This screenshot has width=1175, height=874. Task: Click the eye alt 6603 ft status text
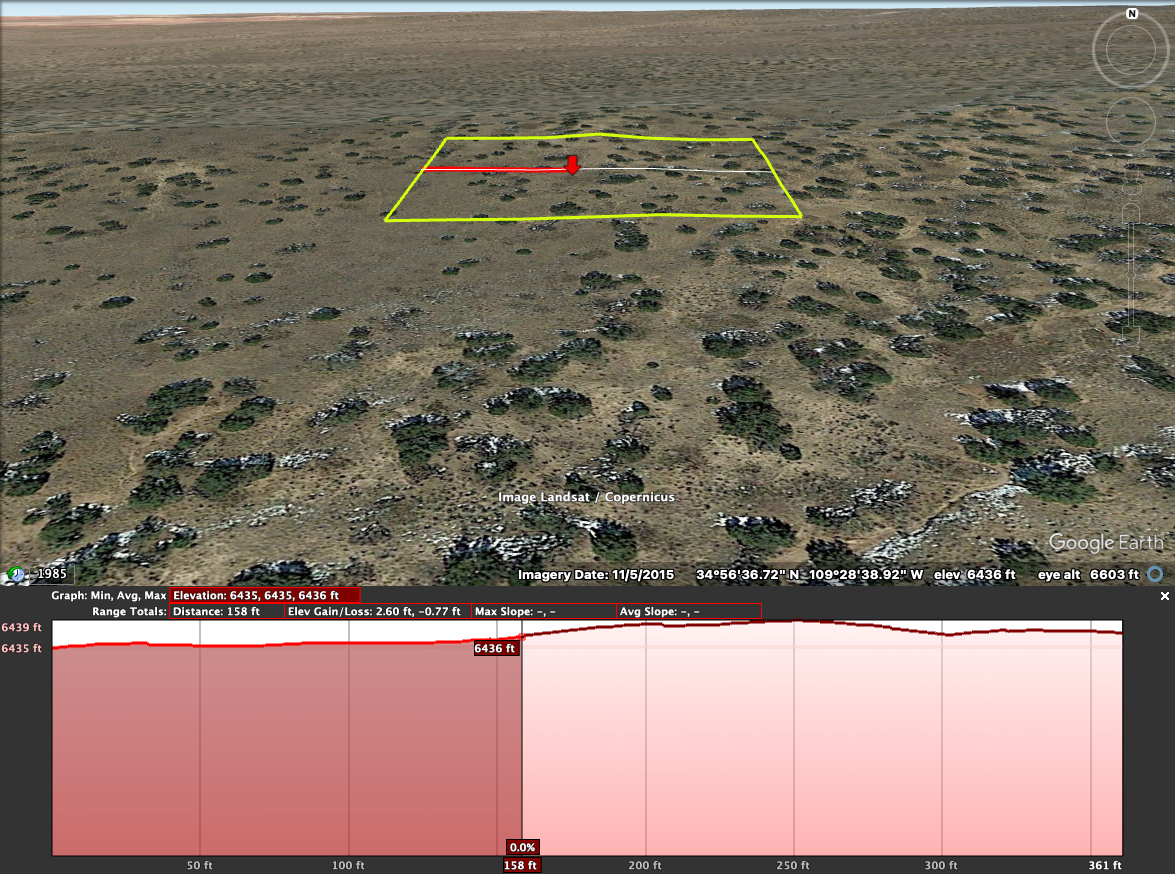1088,575
